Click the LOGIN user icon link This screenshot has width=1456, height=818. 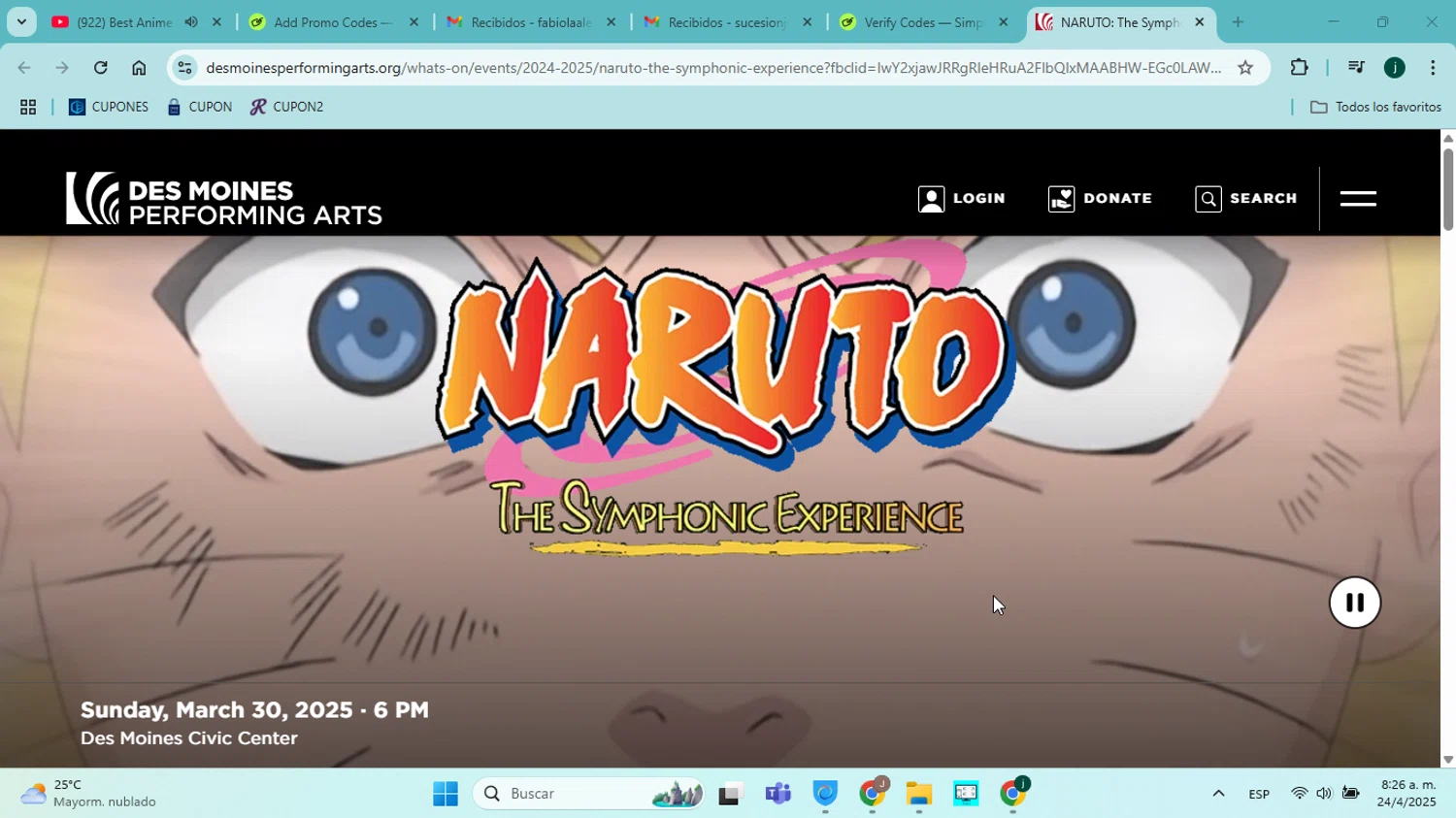pos(961,199)
